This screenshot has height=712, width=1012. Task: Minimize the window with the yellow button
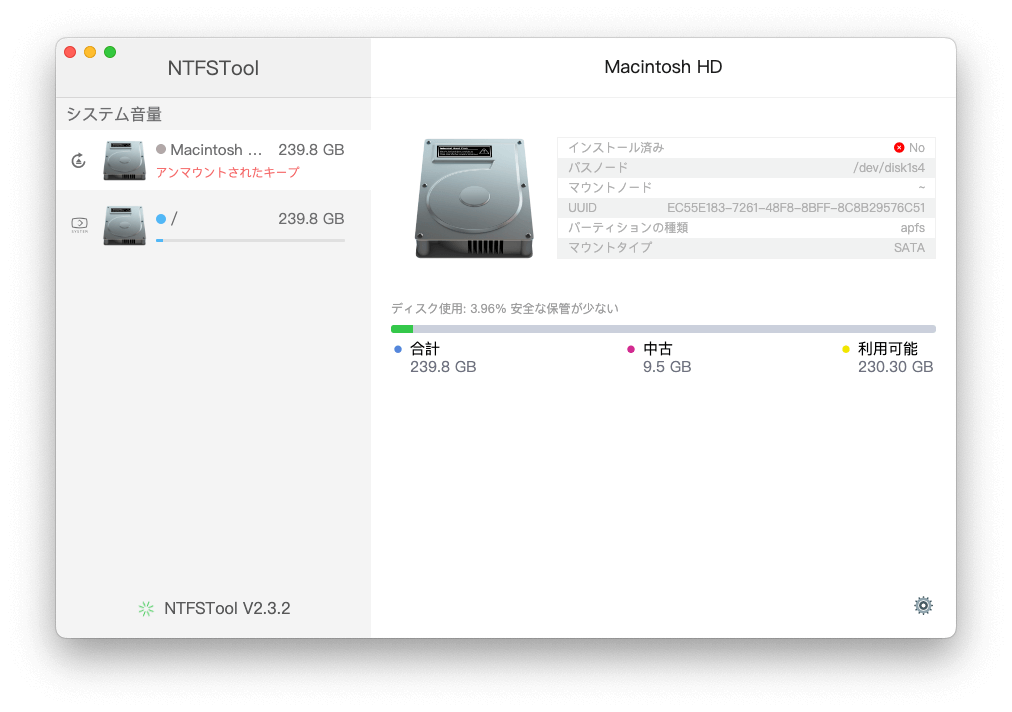click(x=90, y=52)
